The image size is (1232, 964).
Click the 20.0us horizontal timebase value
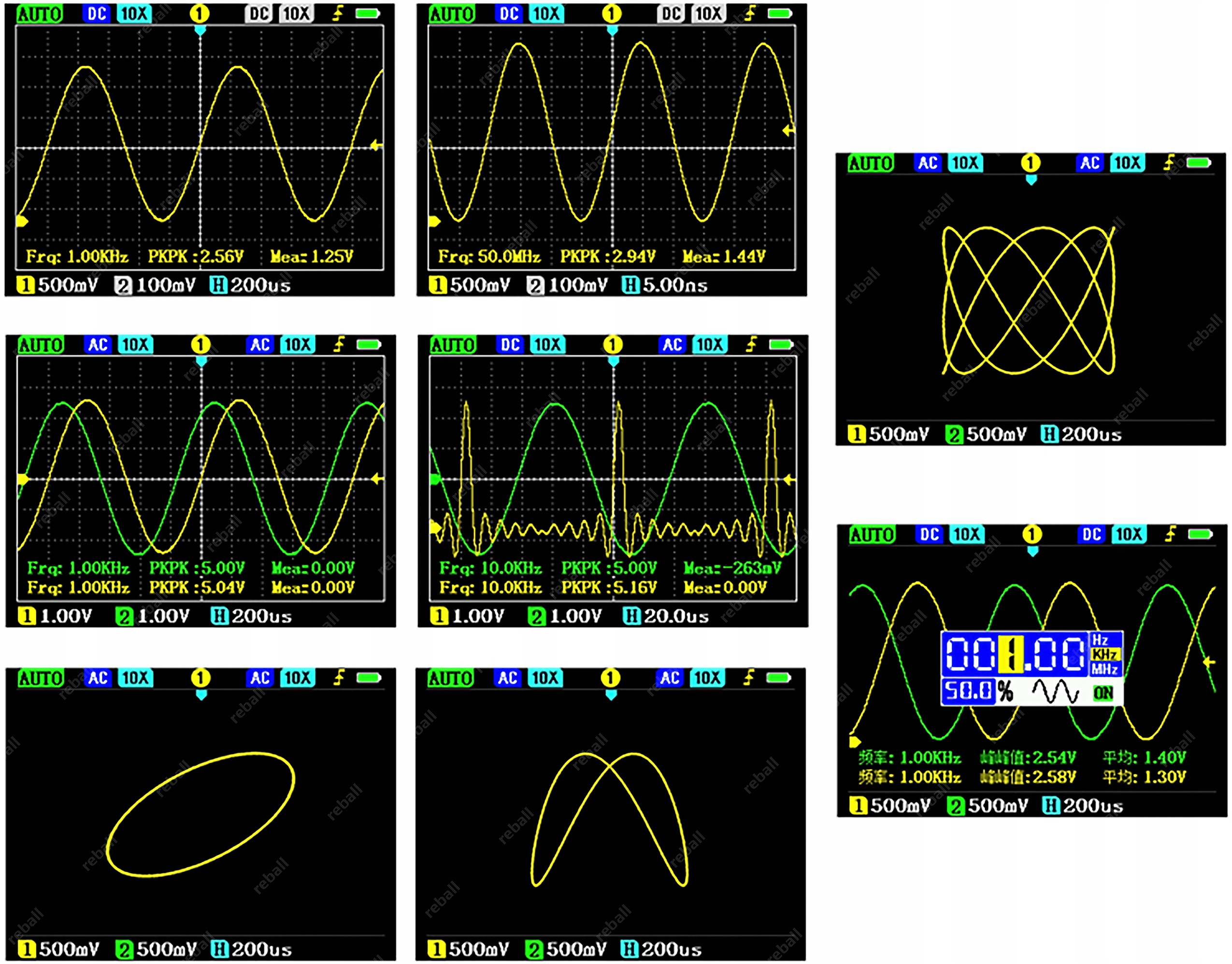676,616
